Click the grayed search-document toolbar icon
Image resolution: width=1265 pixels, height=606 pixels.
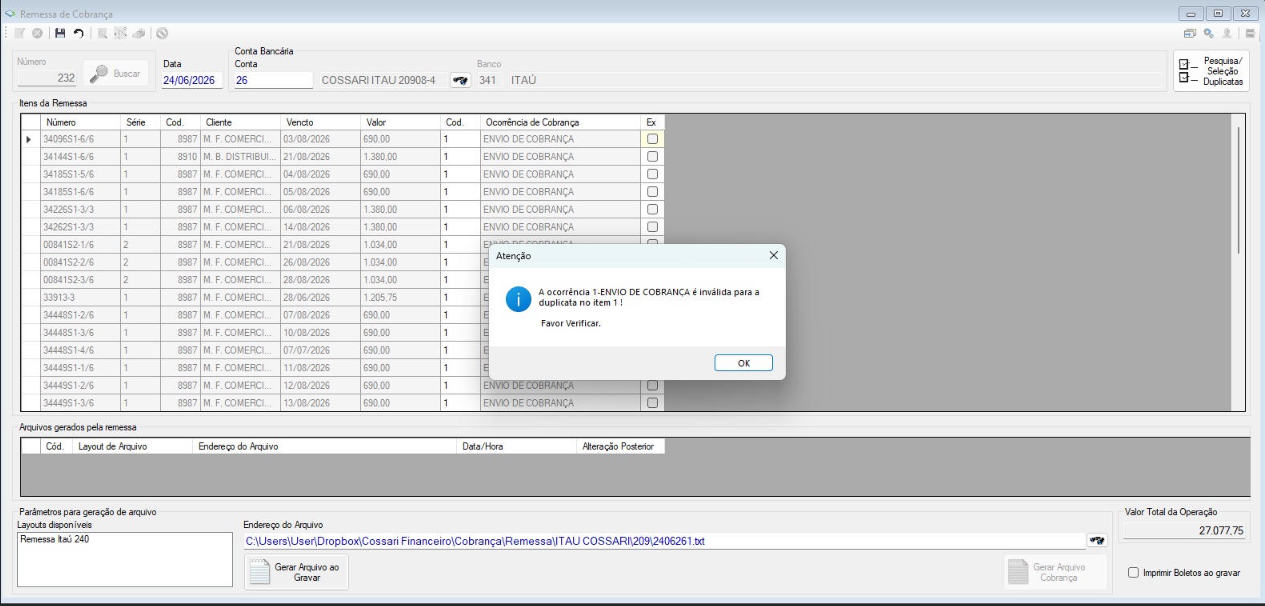103,33
